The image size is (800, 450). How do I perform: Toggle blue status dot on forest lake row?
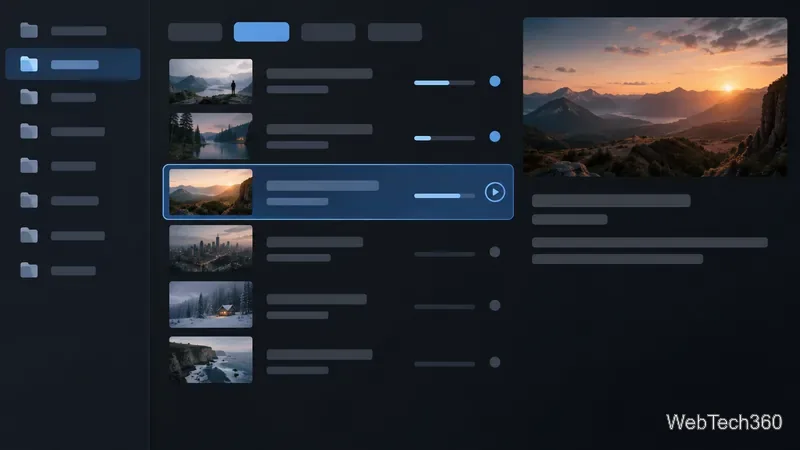(x=494, y=136)
